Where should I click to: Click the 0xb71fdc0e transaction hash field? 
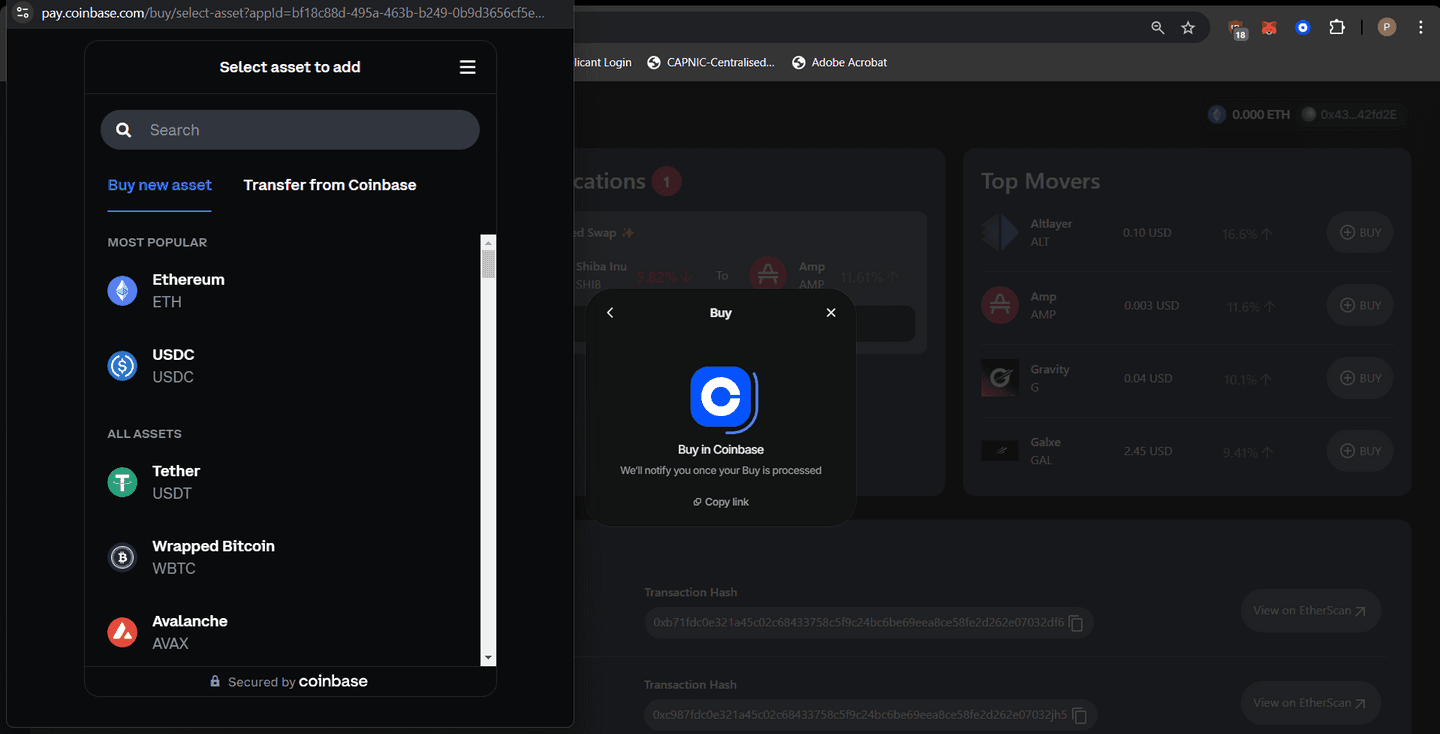click(x=869, y=623)
